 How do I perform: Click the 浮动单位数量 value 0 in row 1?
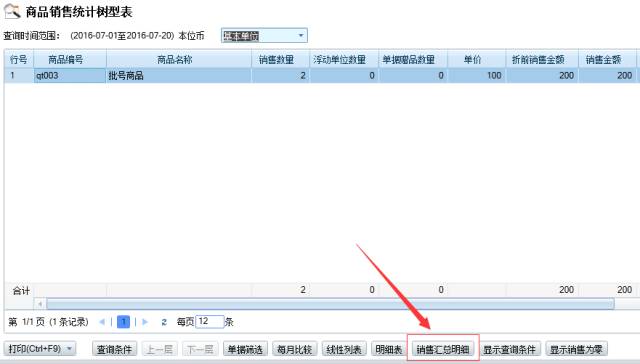coord(344,75)
